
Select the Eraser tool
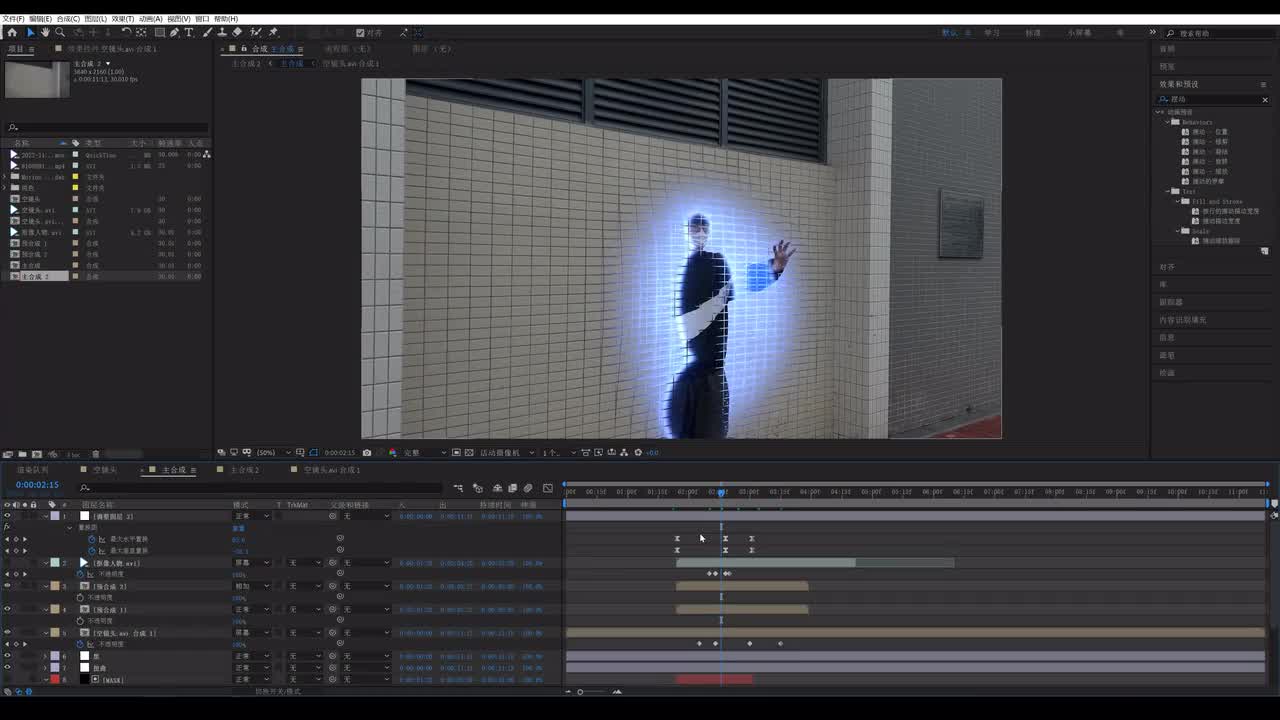click(237, 32)
